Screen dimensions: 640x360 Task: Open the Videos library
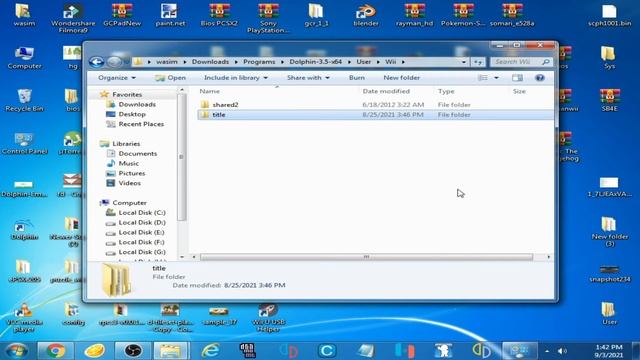click(x=129, y=183)
